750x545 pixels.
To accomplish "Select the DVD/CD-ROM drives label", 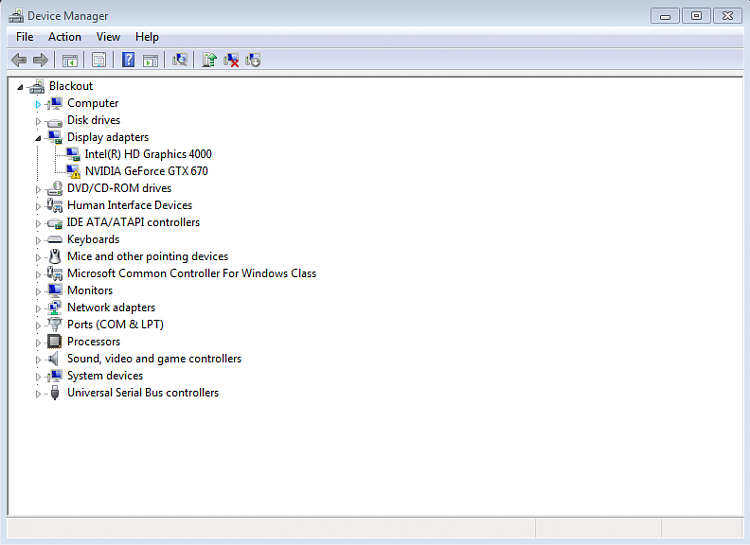I will tap(119, 188).
